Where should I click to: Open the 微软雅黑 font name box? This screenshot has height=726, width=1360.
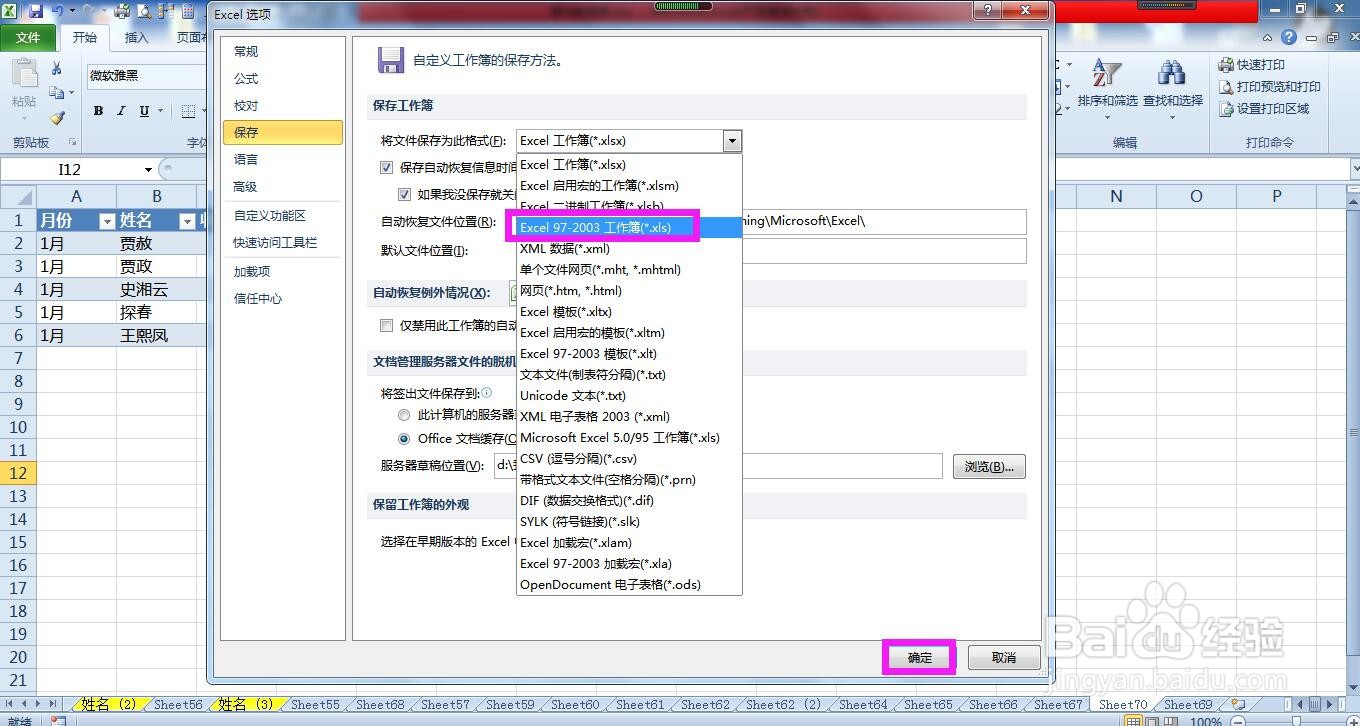point(146,76)
